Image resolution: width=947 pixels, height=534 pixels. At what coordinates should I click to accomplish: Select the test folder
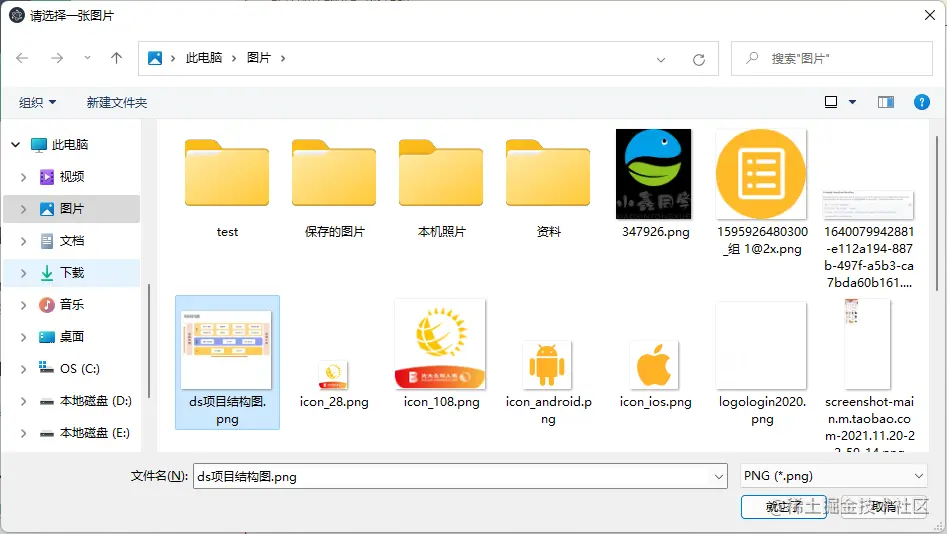click(227, 186)
